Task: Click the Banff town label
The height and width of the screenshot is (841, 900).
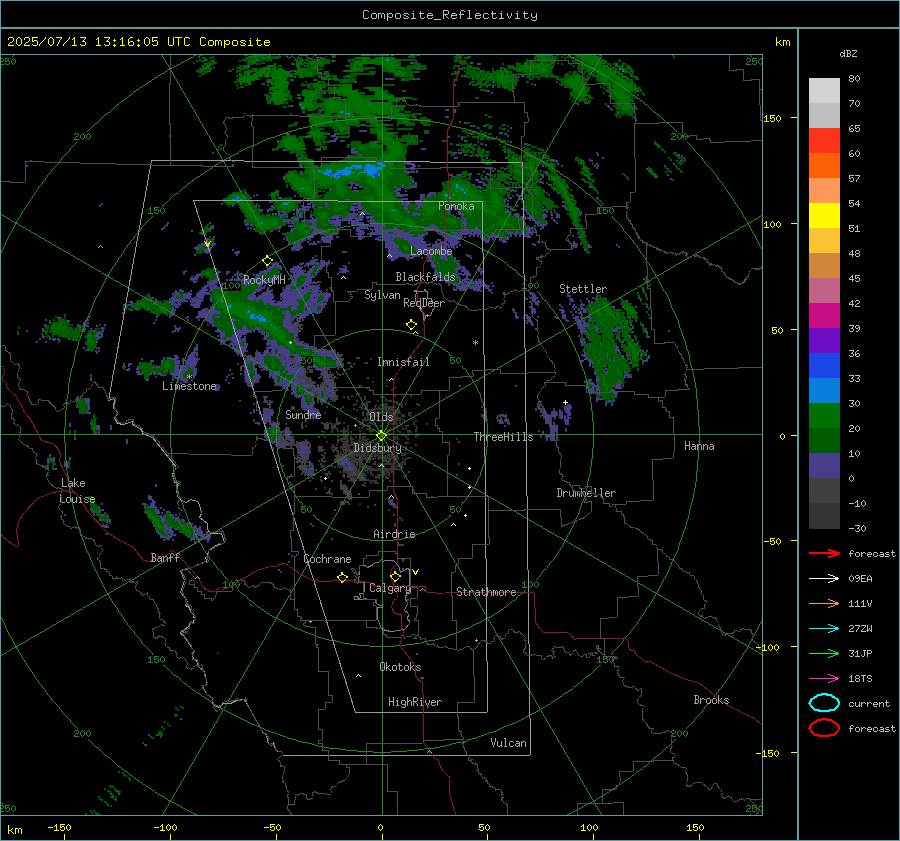Action: tap(165, 557)
